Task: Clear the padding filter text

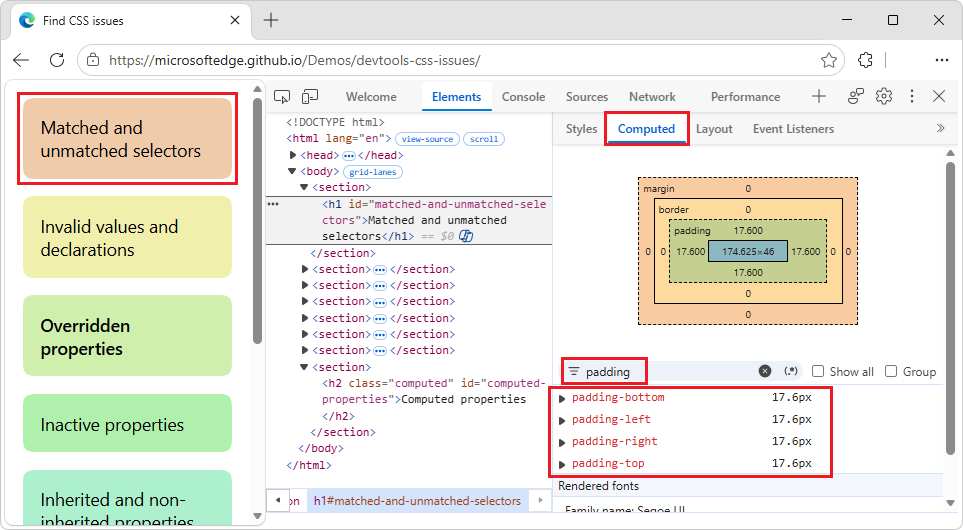Action: (x=765, y=371)
